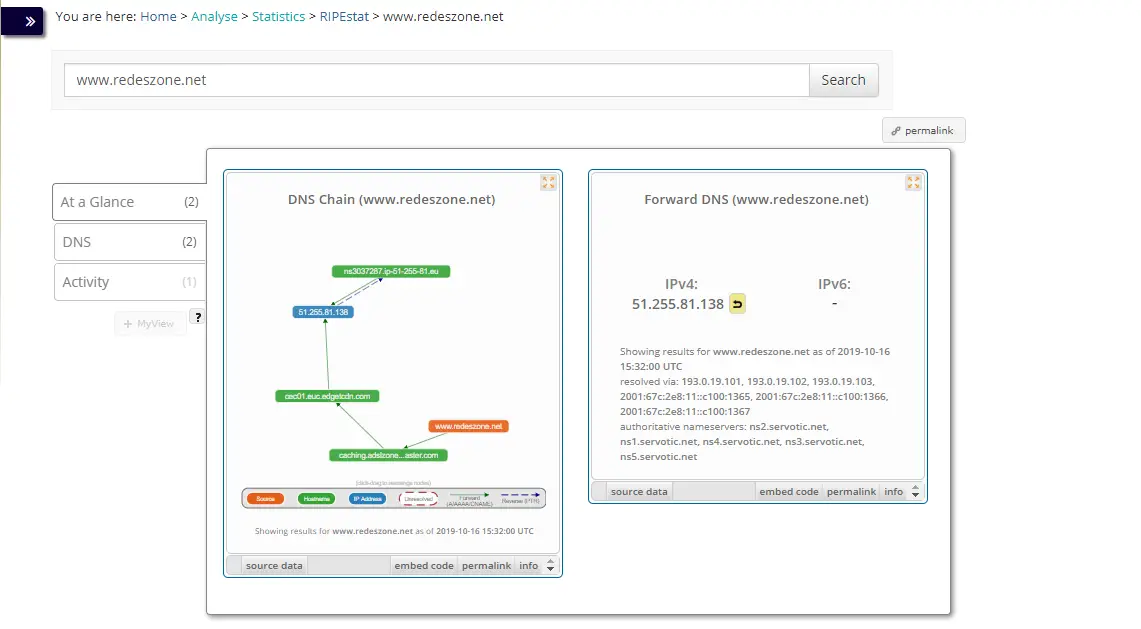Click the green Hostname legend swatch
This screenshot has height=629, width=1141.
(x=317, y=499)
